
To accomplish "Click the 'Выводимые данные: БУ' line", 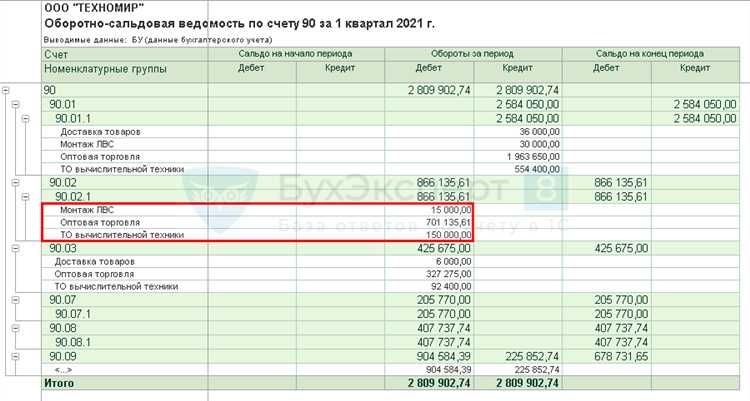I will coord(158,40).
